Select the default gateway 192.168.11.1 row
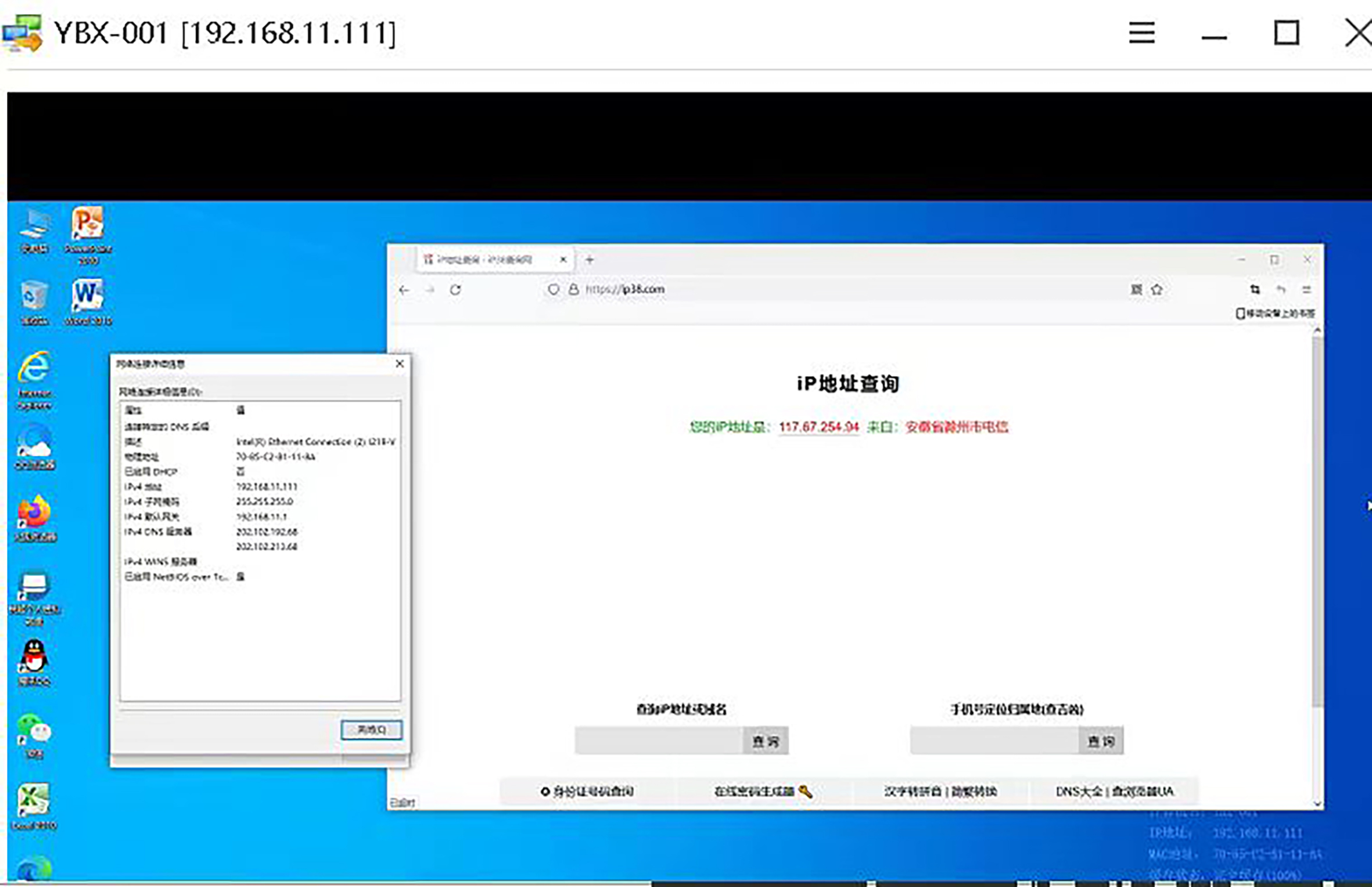1372x887 pixels. pyautogui.click(x=260, y=517)
